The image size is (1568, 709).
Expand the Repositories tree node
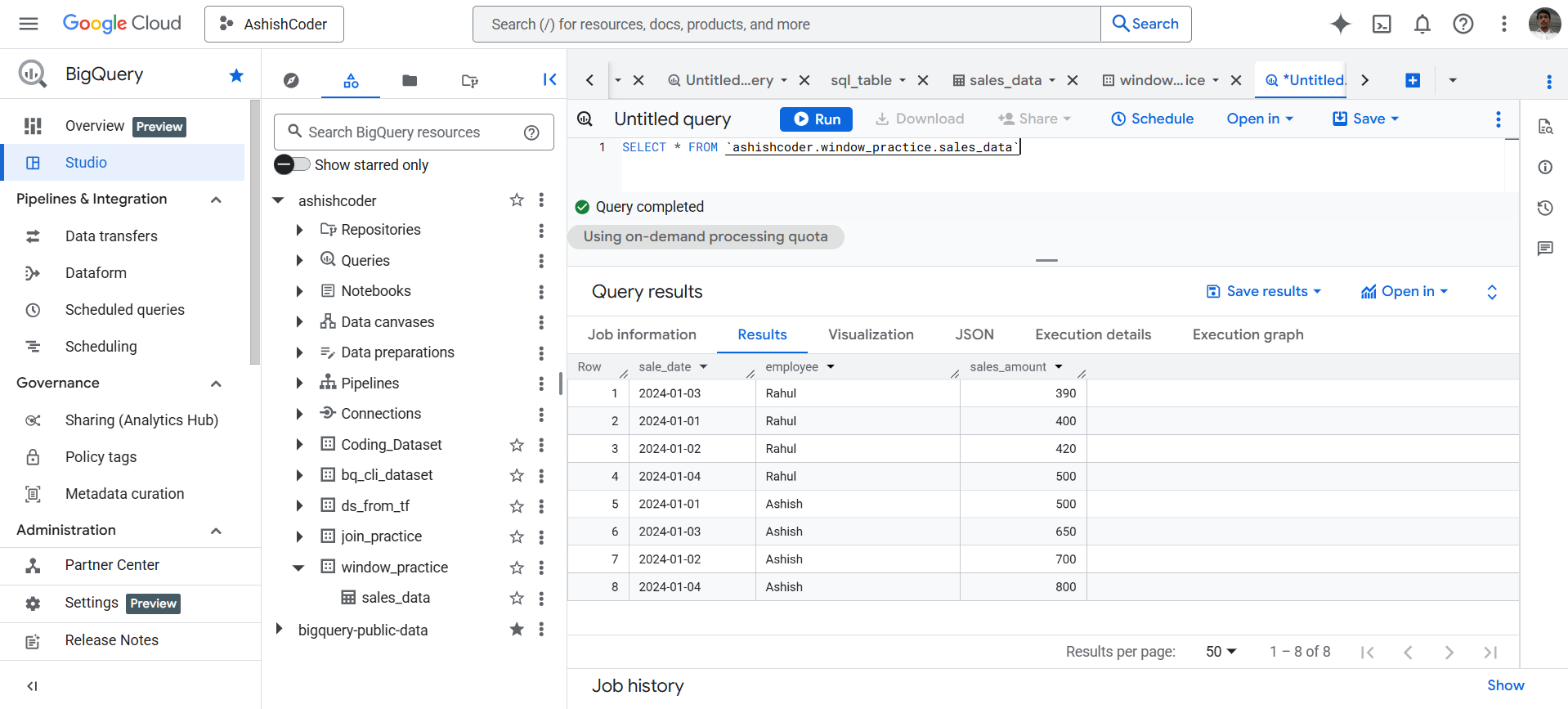[x=299, y=231]
